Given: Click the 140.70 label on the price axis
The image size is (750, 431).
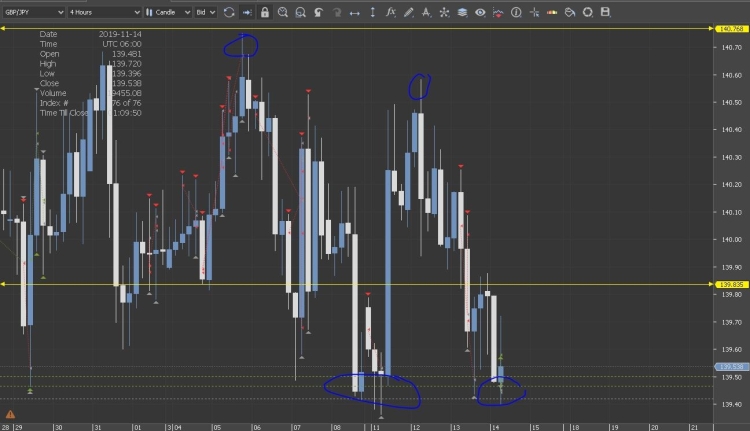Looking at the screenshot, I should tap(731, 47).
